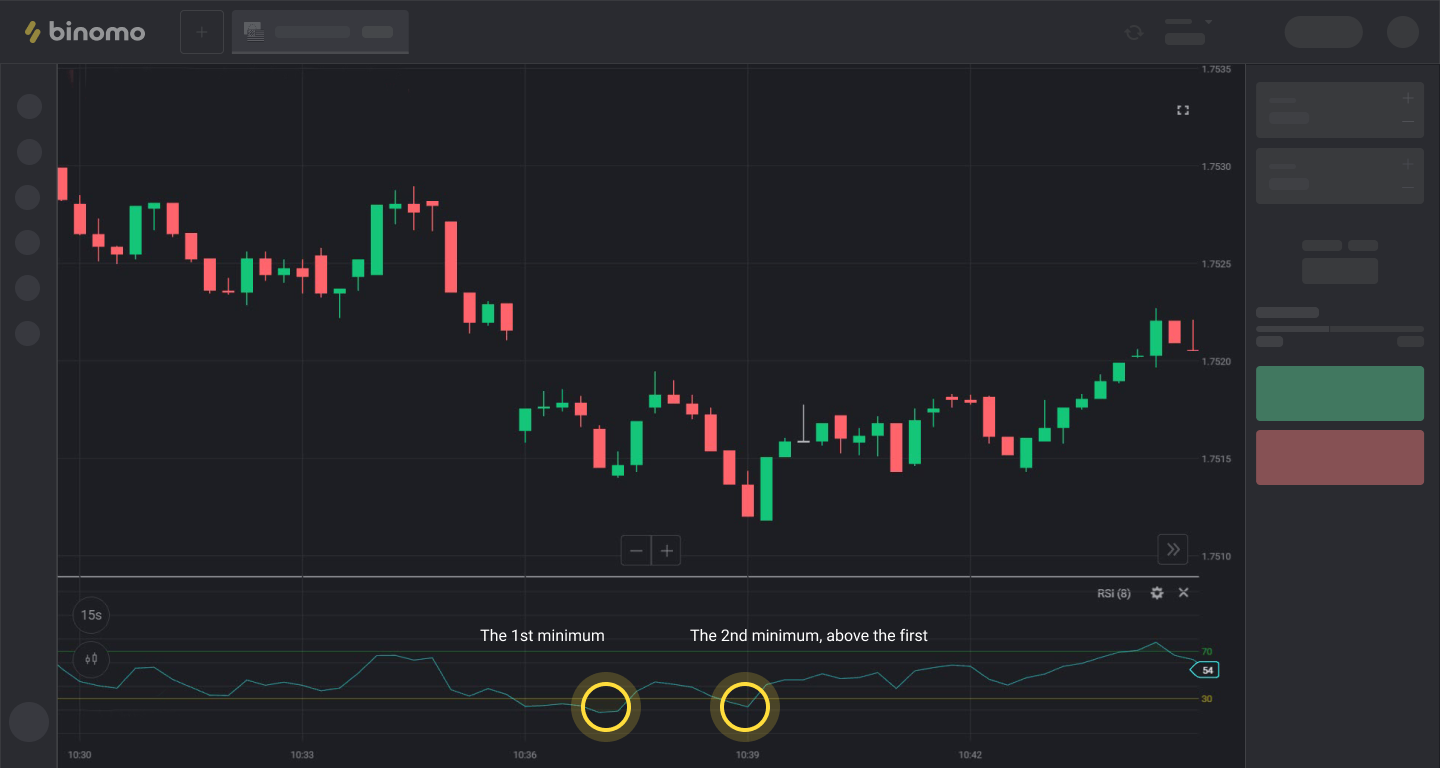The width and height of the screenshot is (1440, 768).
Task: Open the round profile avatar
Action: coord(1403,32)
